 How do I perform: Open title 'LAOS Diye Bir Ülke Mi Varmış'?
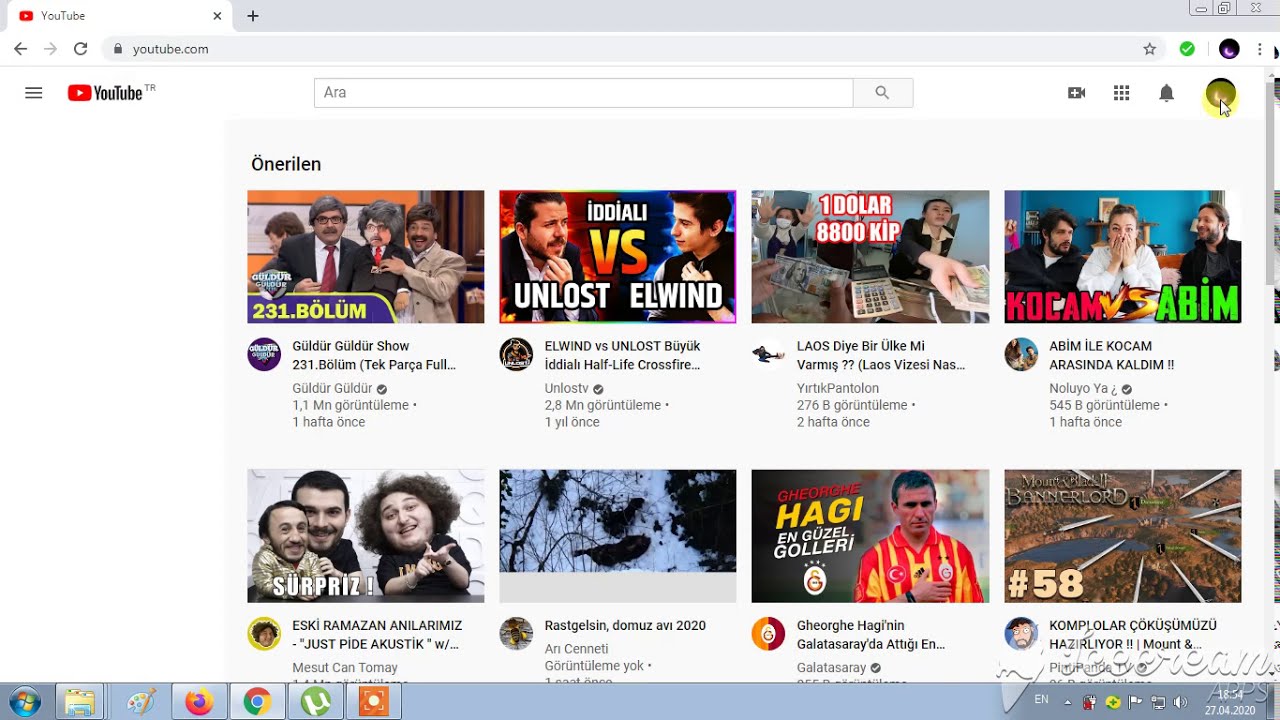881,355
